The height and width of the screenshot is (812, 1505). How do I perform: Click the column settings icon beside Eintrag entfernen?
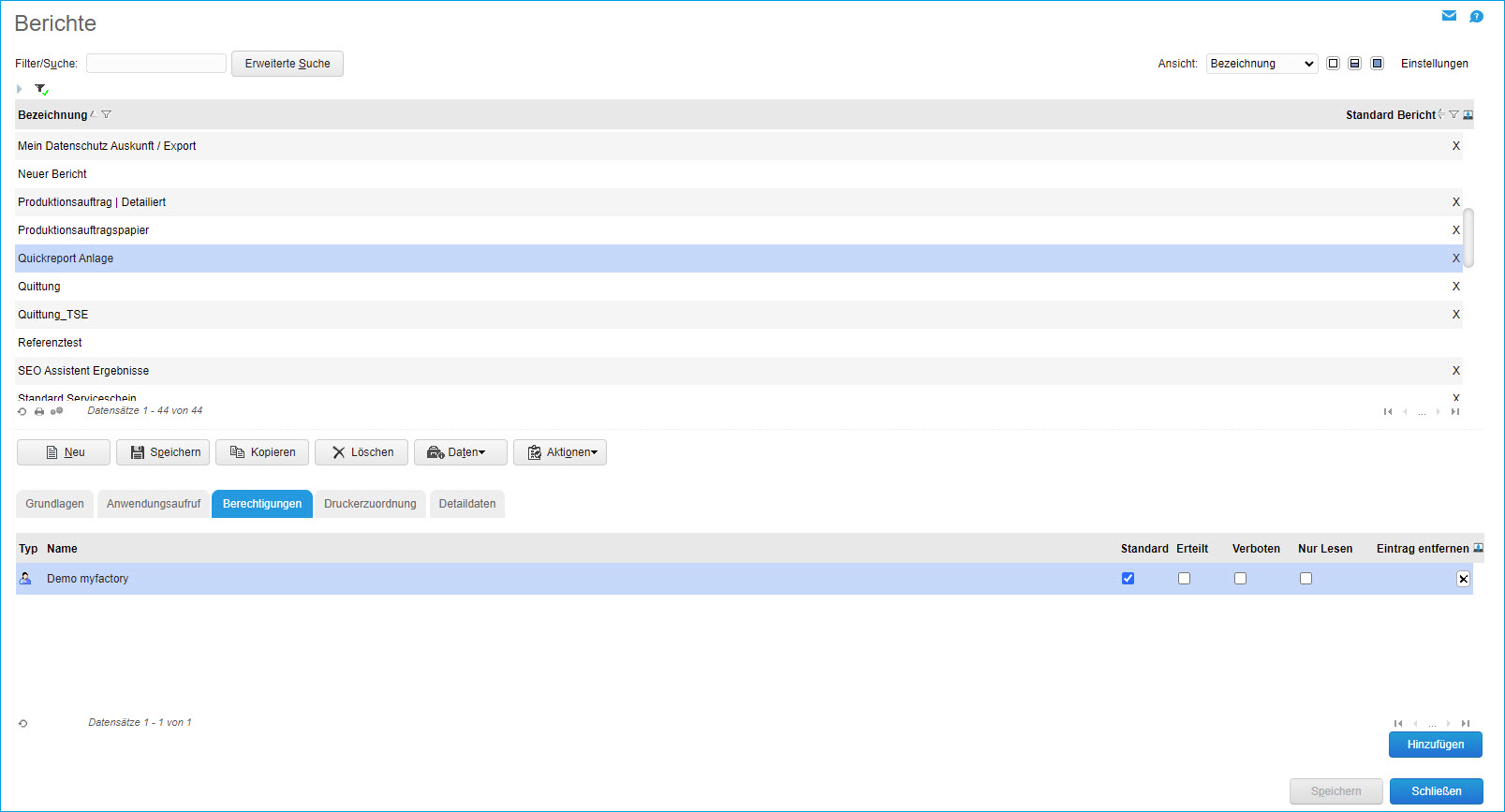(1478, 548)
